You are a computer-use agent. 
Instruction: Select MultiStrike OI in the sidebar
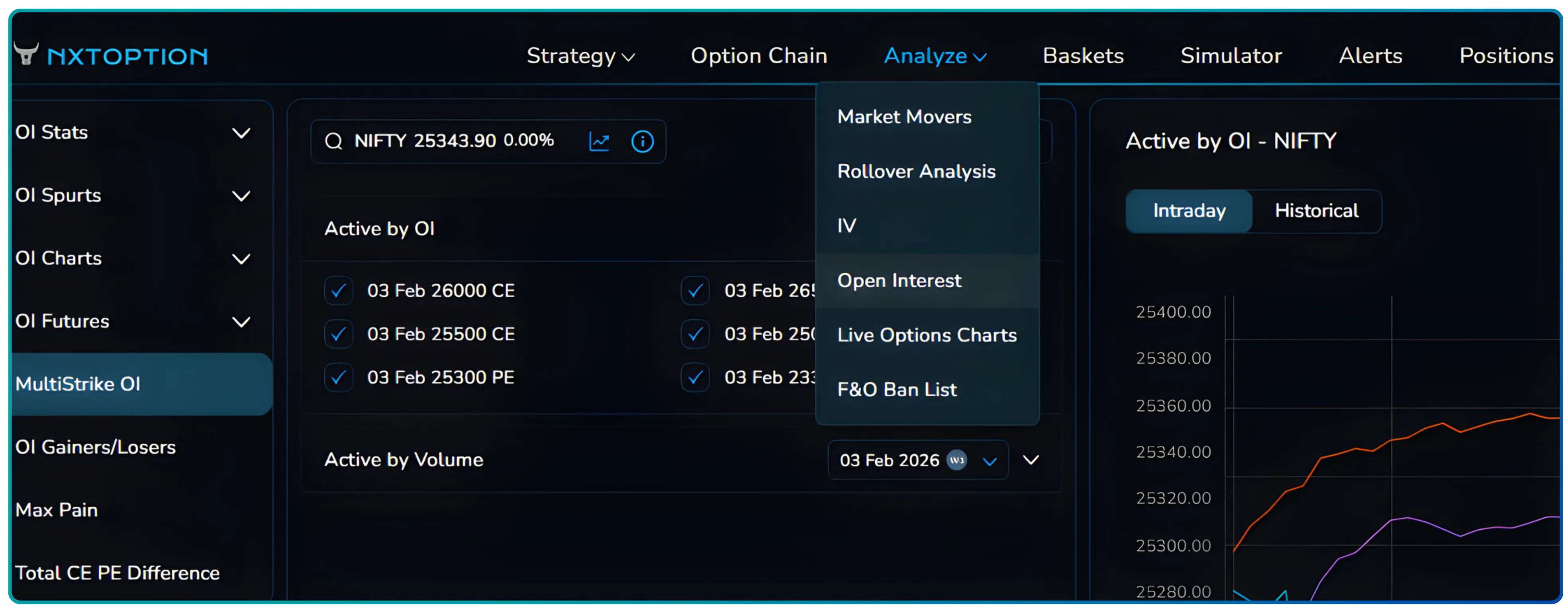78,384
